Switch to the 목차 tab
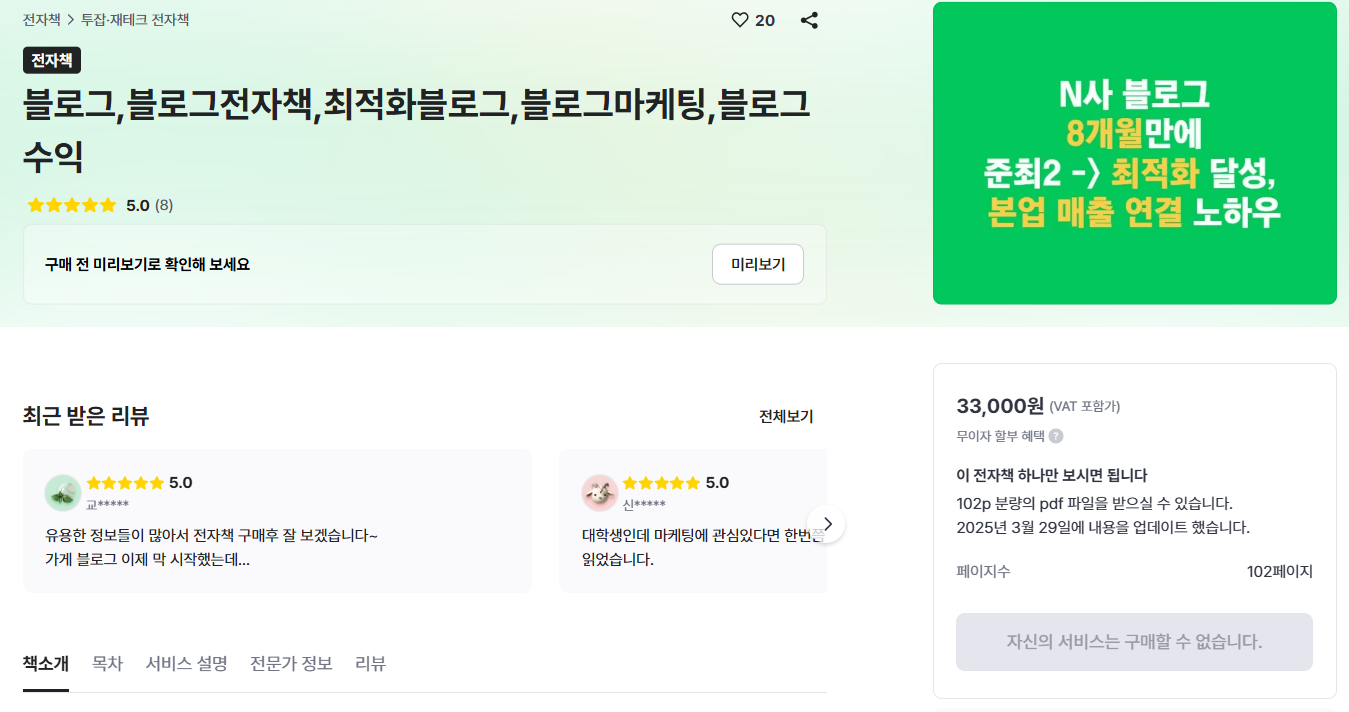 click(107, 662)
